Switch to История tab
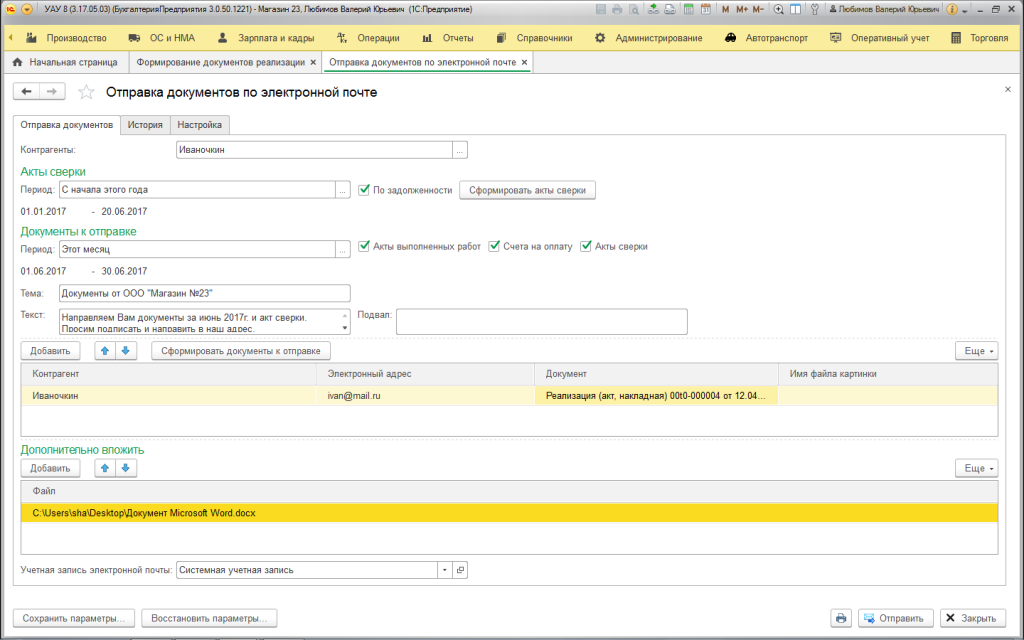This screenshot has height=640, width=1024. (145, 125)
